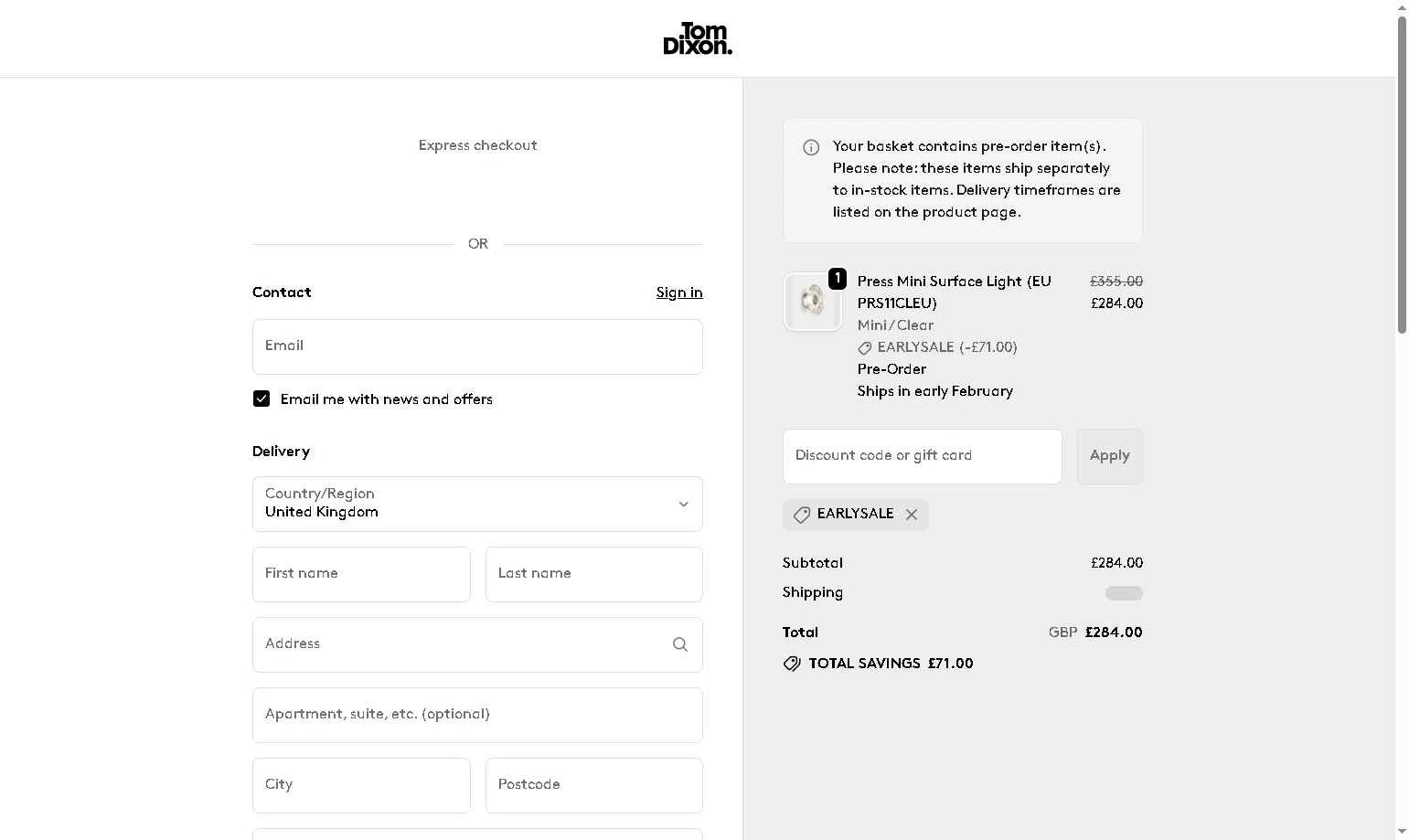Image resolution: width=1409 pixels, height=840 pixels.
Task: Focus the City input field
Action: point(361,785)
